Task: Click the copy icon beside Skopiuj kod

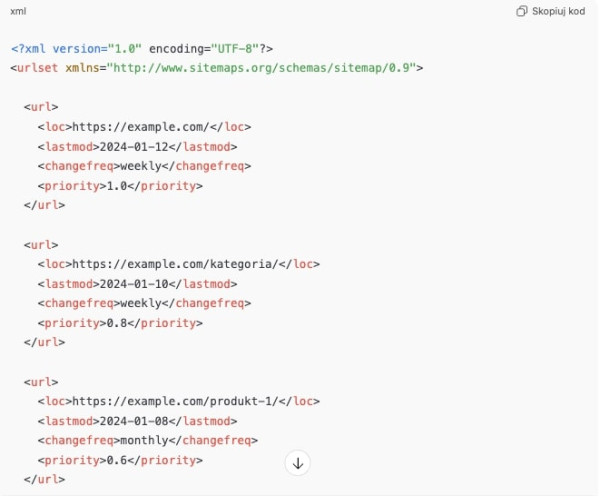Action: (521, 11)
